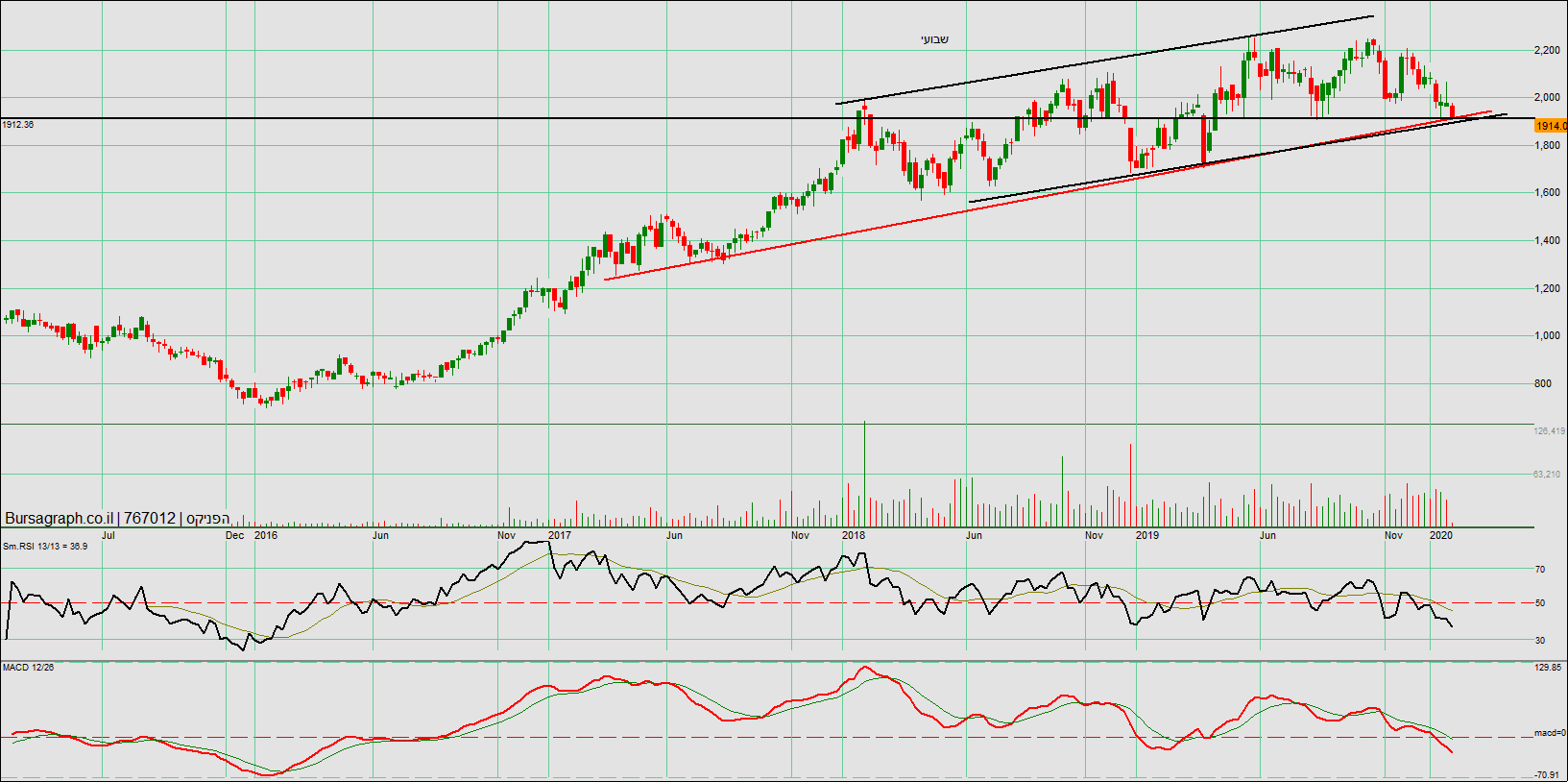This screenshot has height=782, width=1568.
Task: Click the Nov label just before 2020
Action: [1393, 535]
